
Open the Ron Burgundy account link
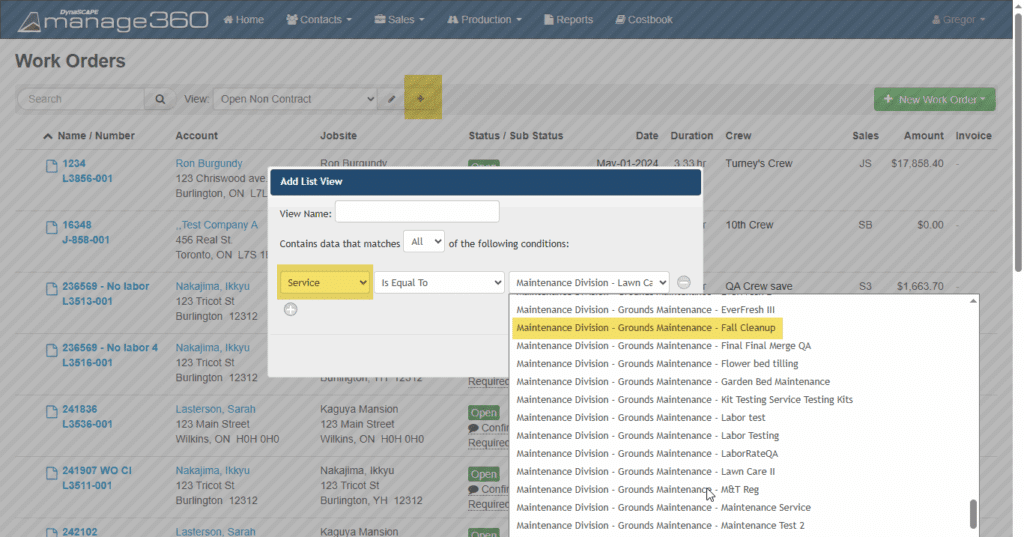pyautogui.click(x=209, y=163)
